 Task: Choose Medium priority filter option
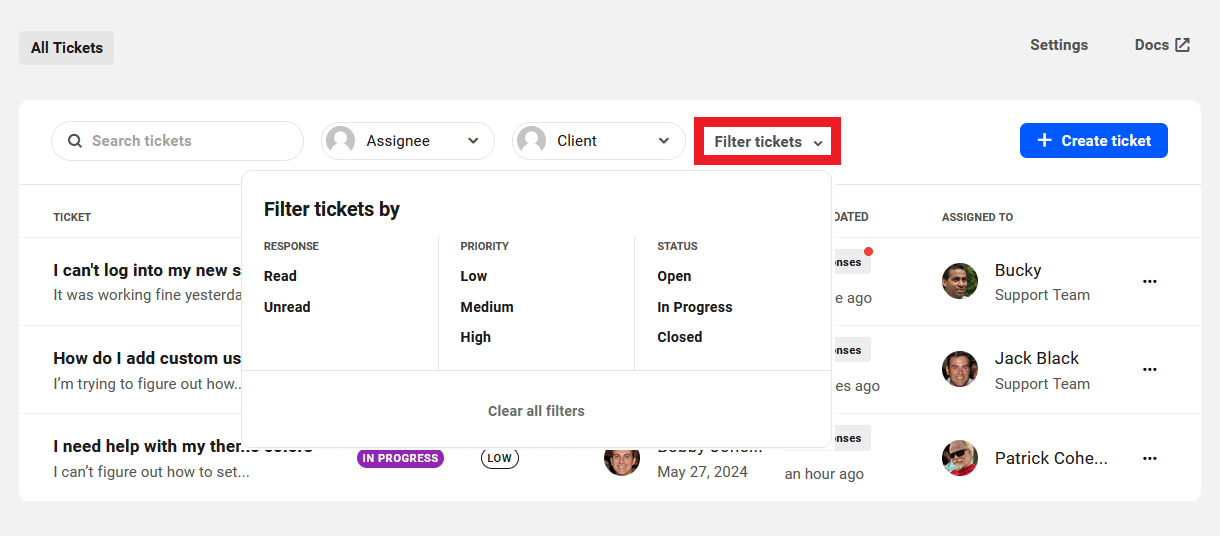tap(487, 307)
